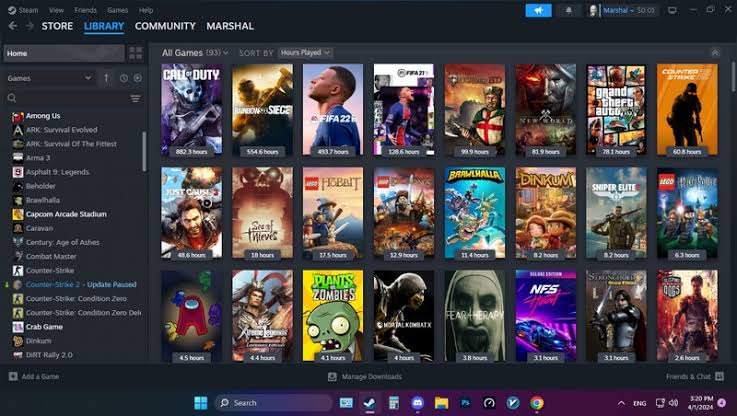Click the recent activity clock icon
737x416 pixels.
(124, 78)
